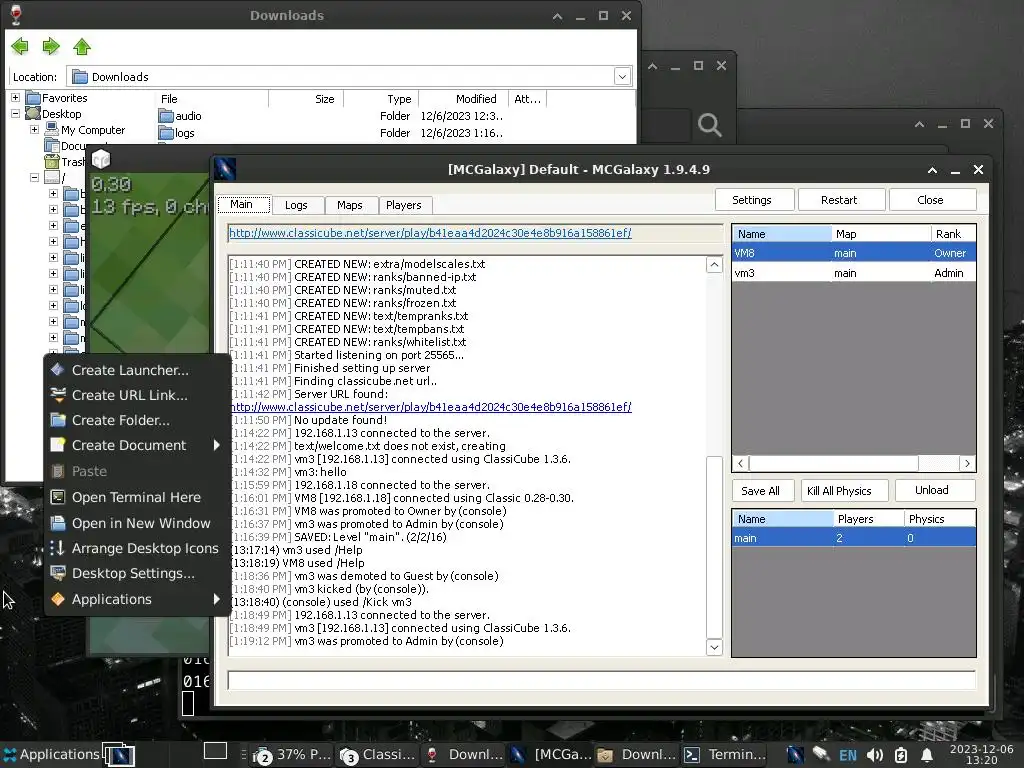Click the notification bell tray icon
This screenshot has width=1024, height=768.
click(x=926, y=756)
